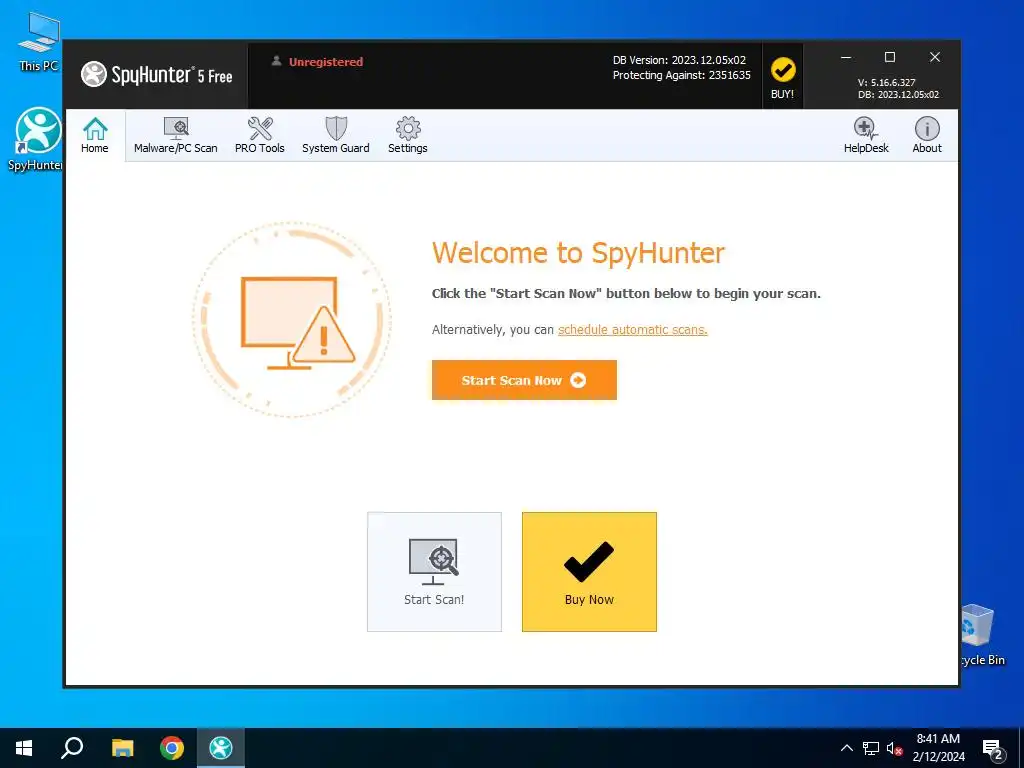Follow the schedule automatic scans link
Image resolution: width=1024 pixels, height=768 pixels.
click(632, 330)
